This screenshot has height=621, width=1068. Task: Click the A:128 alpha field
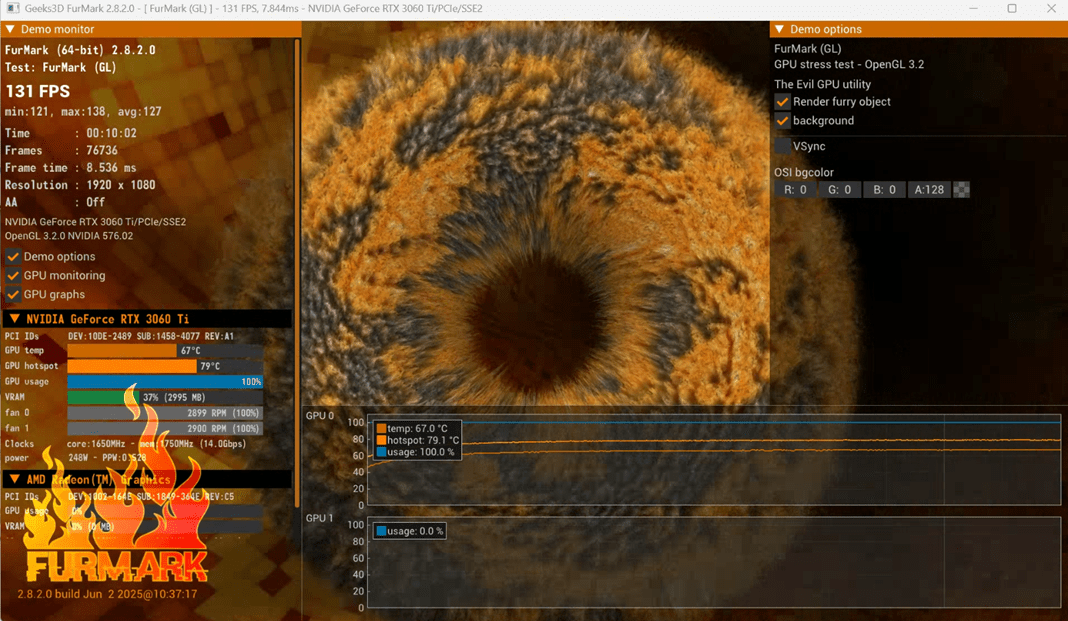tap(929, 190)
